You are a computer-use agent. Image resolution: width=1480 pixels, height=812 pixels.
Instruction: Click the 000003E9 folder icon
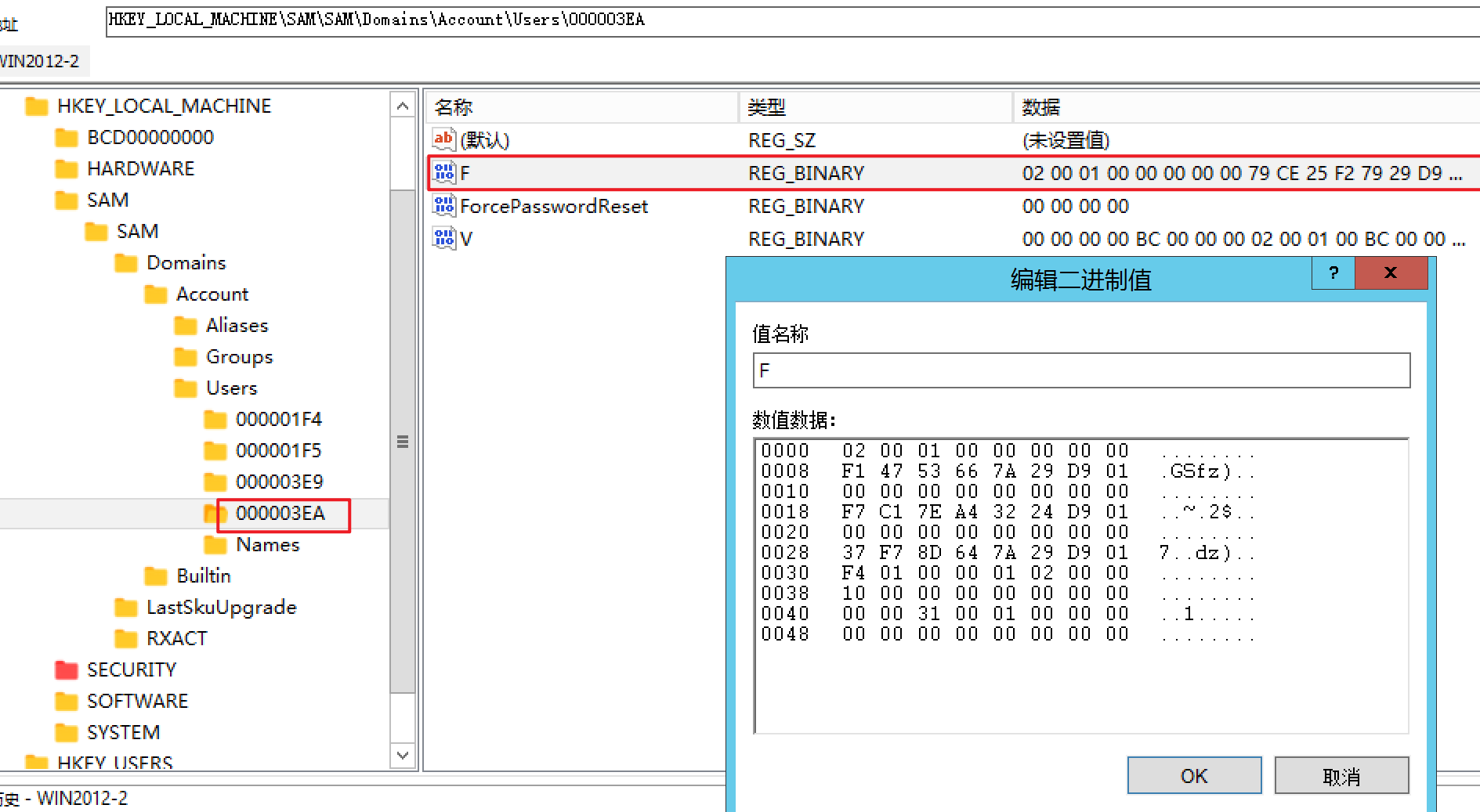click(x=215, y=482)
